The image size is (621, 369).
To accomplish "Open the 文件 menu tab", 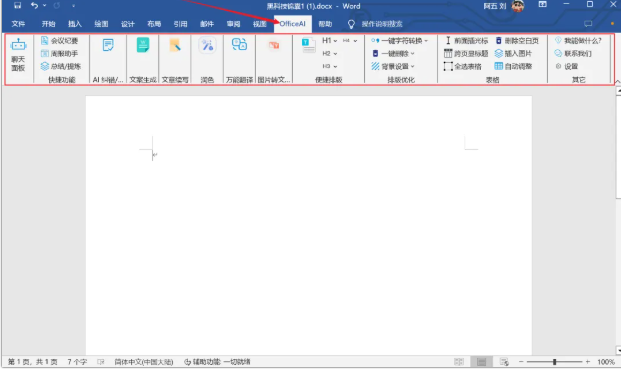I will pos(18,24).
